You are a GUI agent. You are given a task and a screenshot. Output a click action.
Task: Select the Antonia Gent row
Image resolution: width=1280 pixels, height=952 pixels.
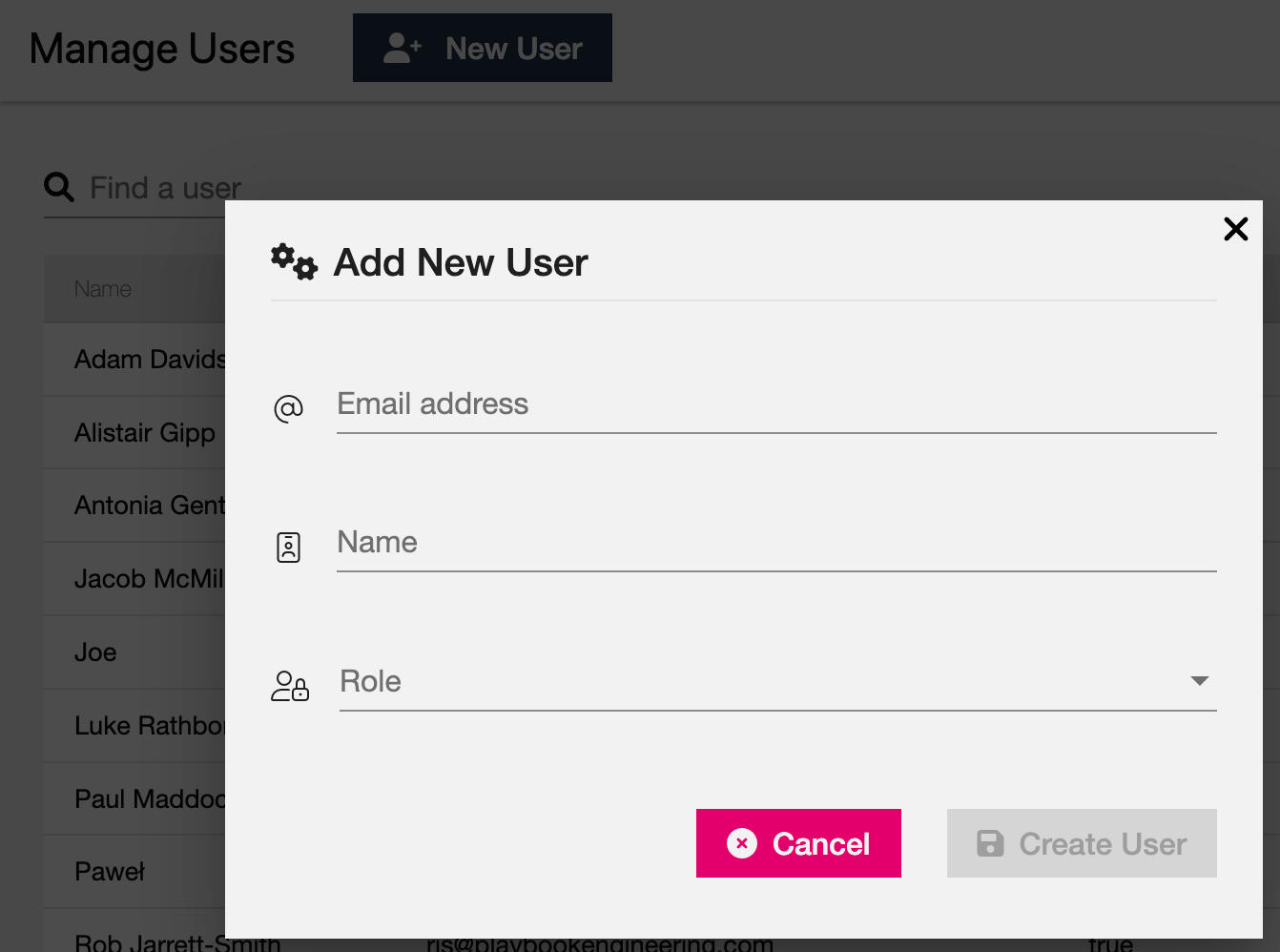[x=134, y=506]
